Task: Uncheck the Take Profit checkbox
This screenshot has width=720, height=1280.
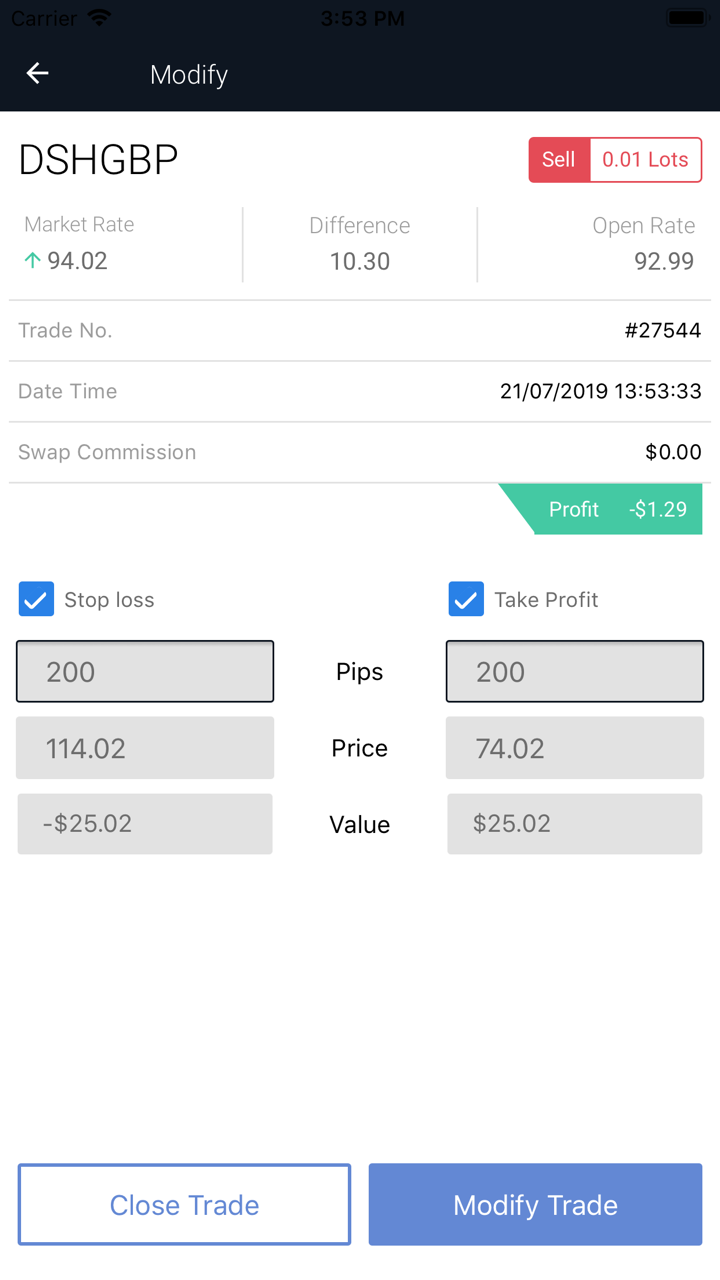Action: tap(466, 600)
